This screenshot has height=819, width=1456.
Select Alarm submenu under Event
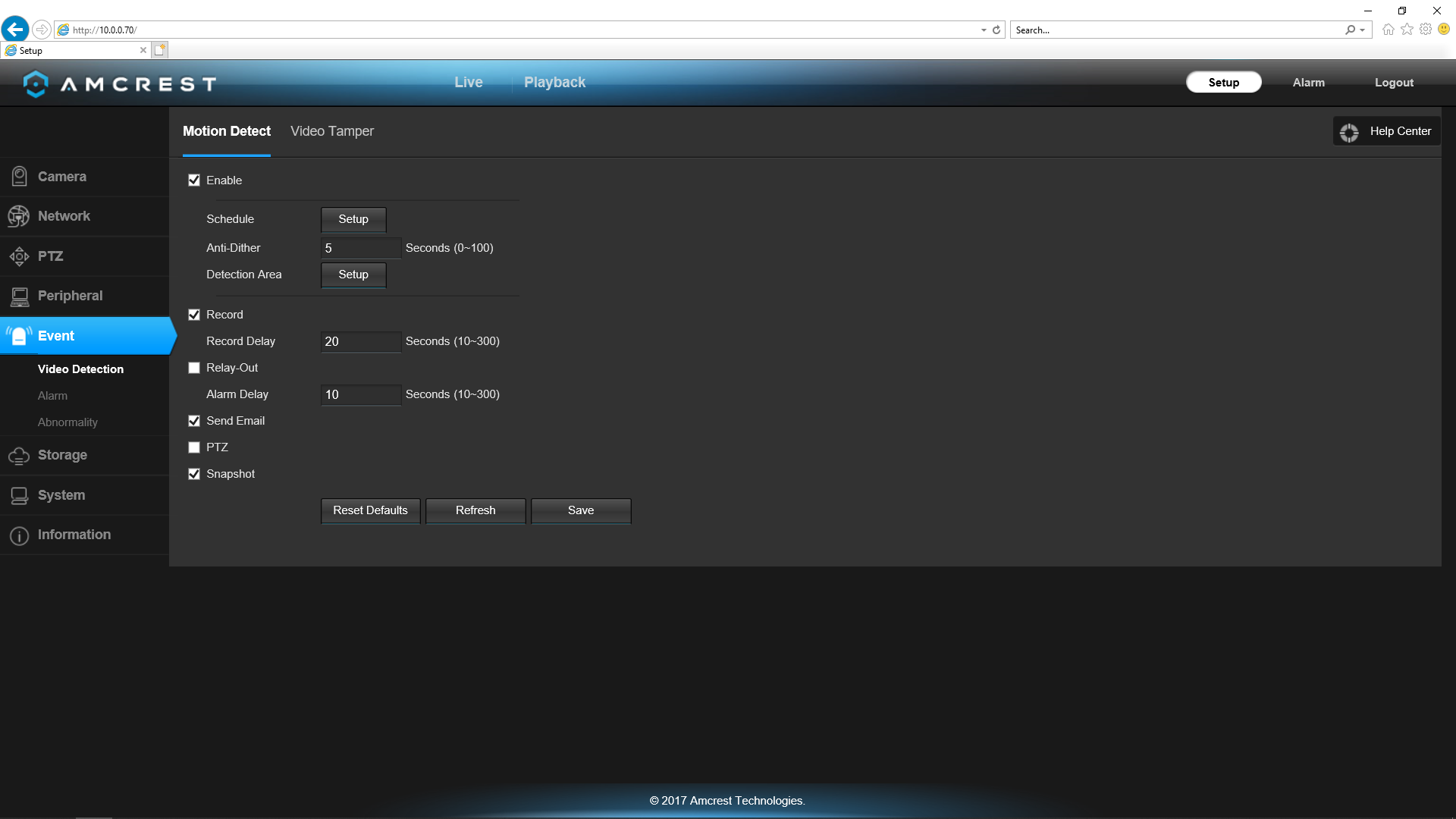pyautogui.click(x=52, y=396)
